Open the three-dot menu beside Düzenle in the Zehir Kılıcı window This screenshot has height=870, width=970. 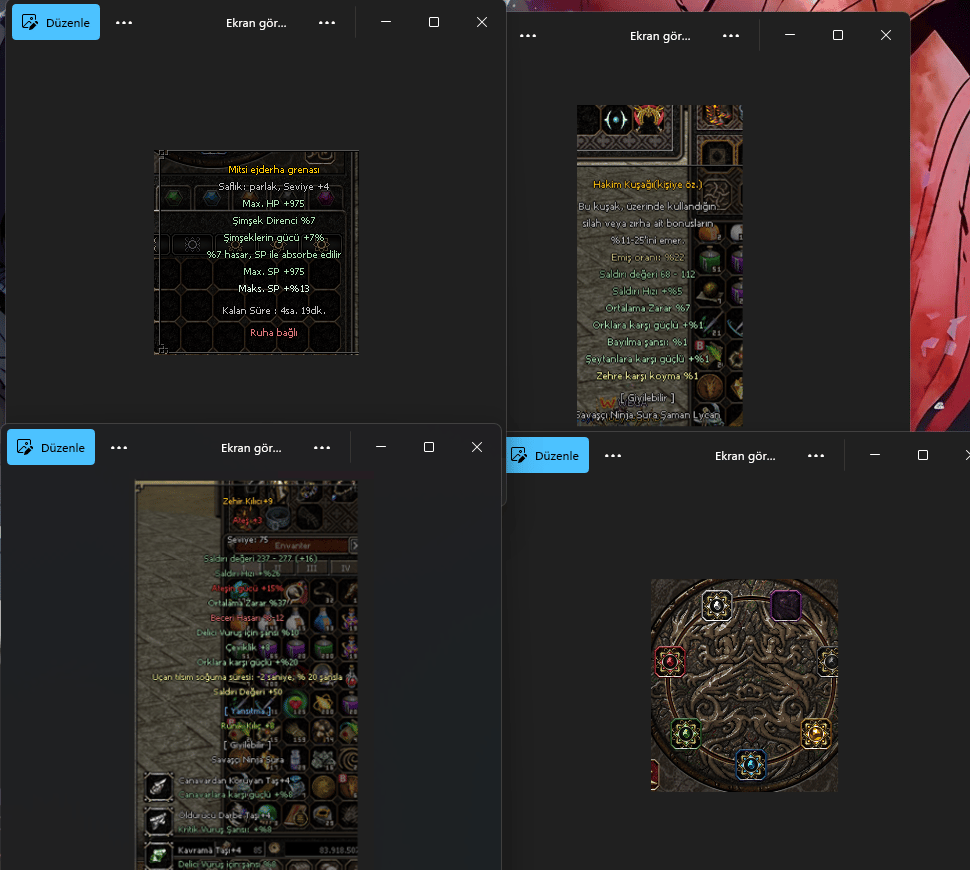119,448
